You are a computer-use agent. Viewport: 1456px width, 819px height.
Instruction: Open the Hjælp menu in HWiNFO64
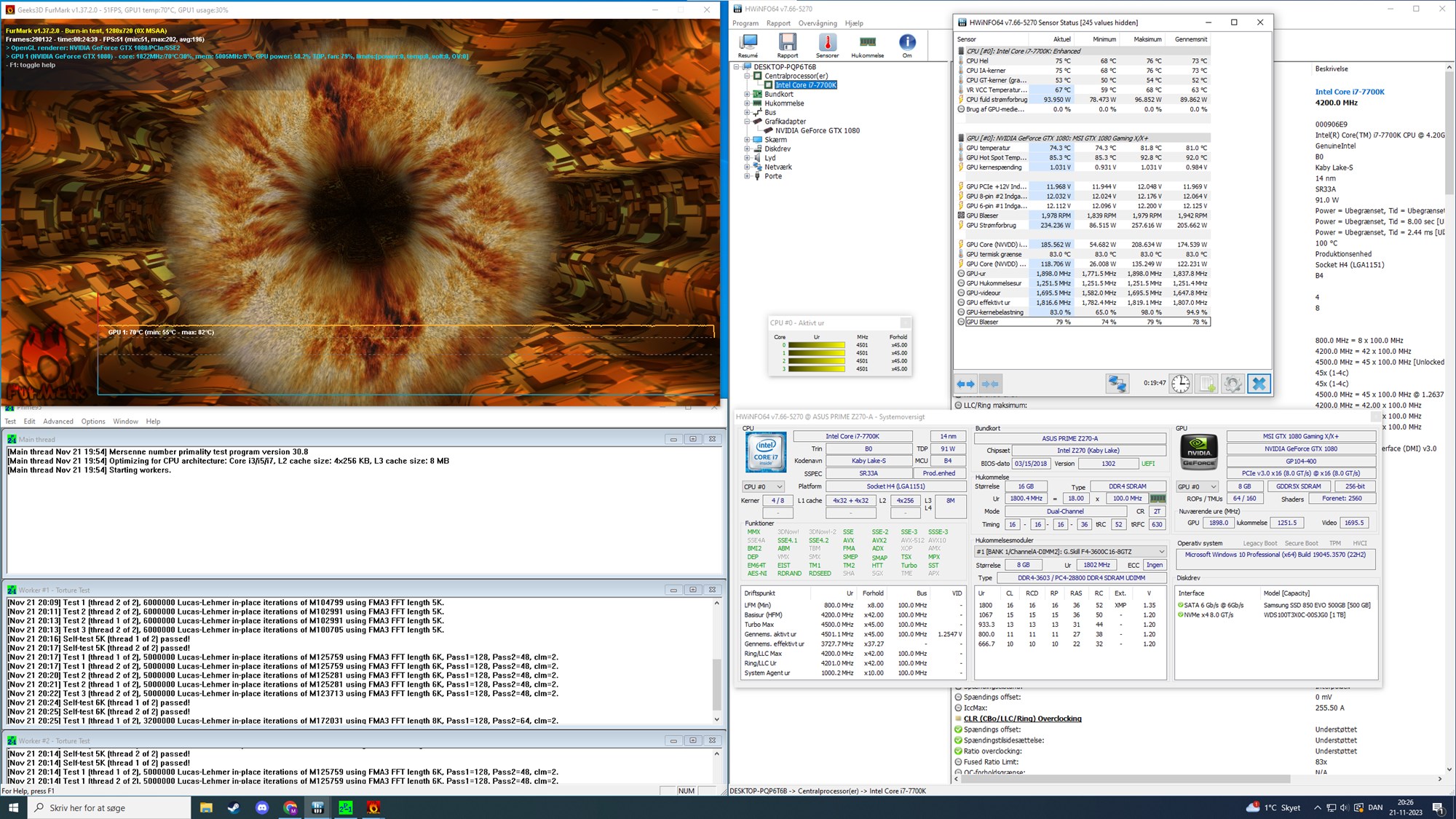pyautogui.click(x=854, y=23)
